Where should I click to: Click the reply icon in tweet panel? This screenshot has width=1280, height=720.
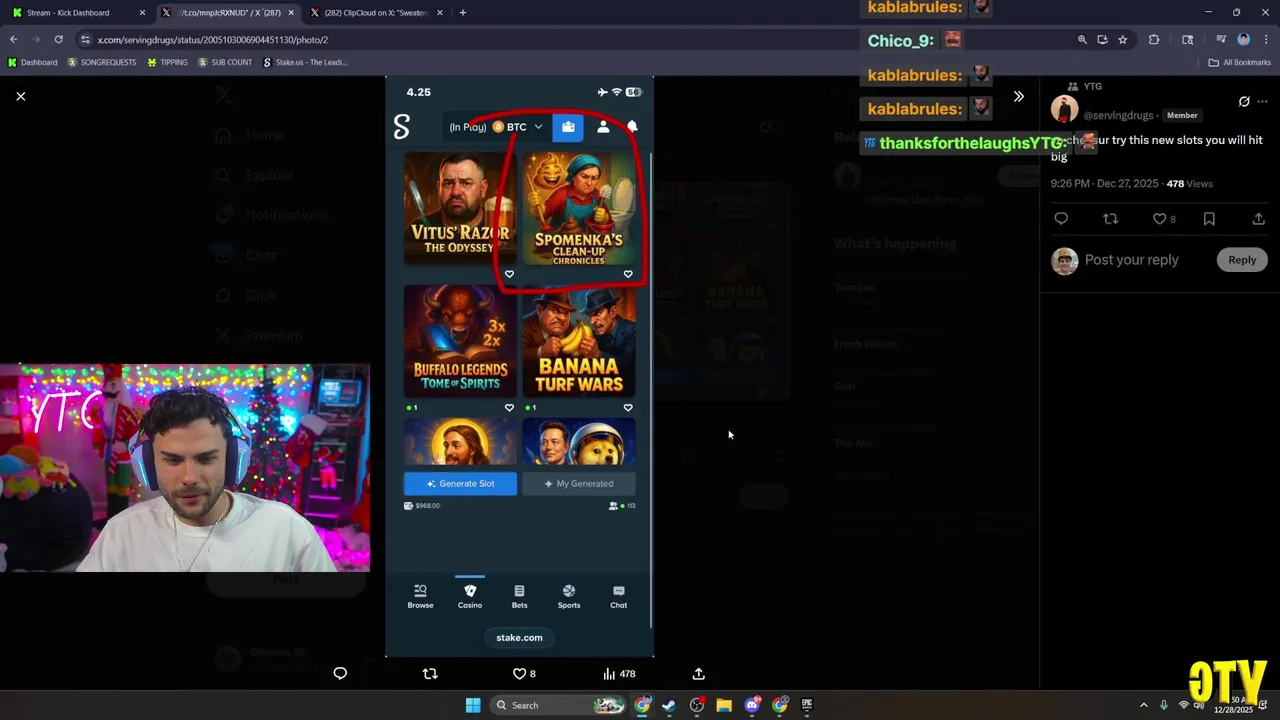[x=1061, y=219]
